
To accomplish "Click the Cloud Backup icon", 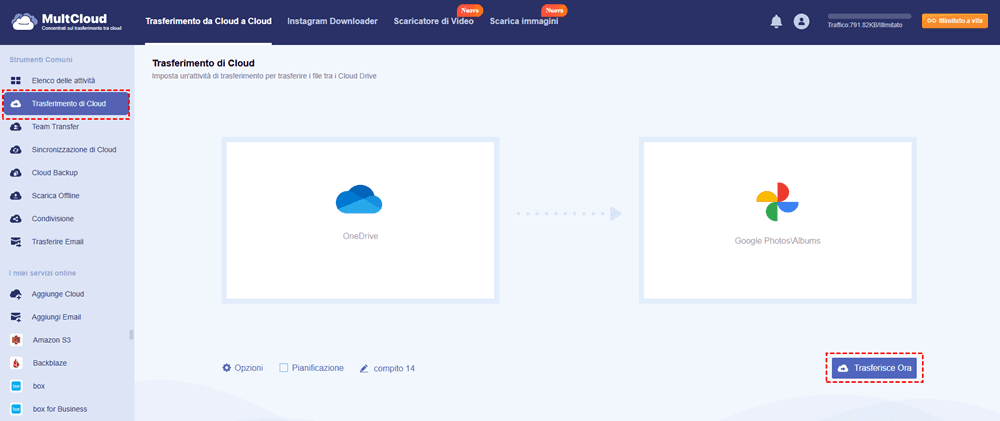I will pos(17,173).
